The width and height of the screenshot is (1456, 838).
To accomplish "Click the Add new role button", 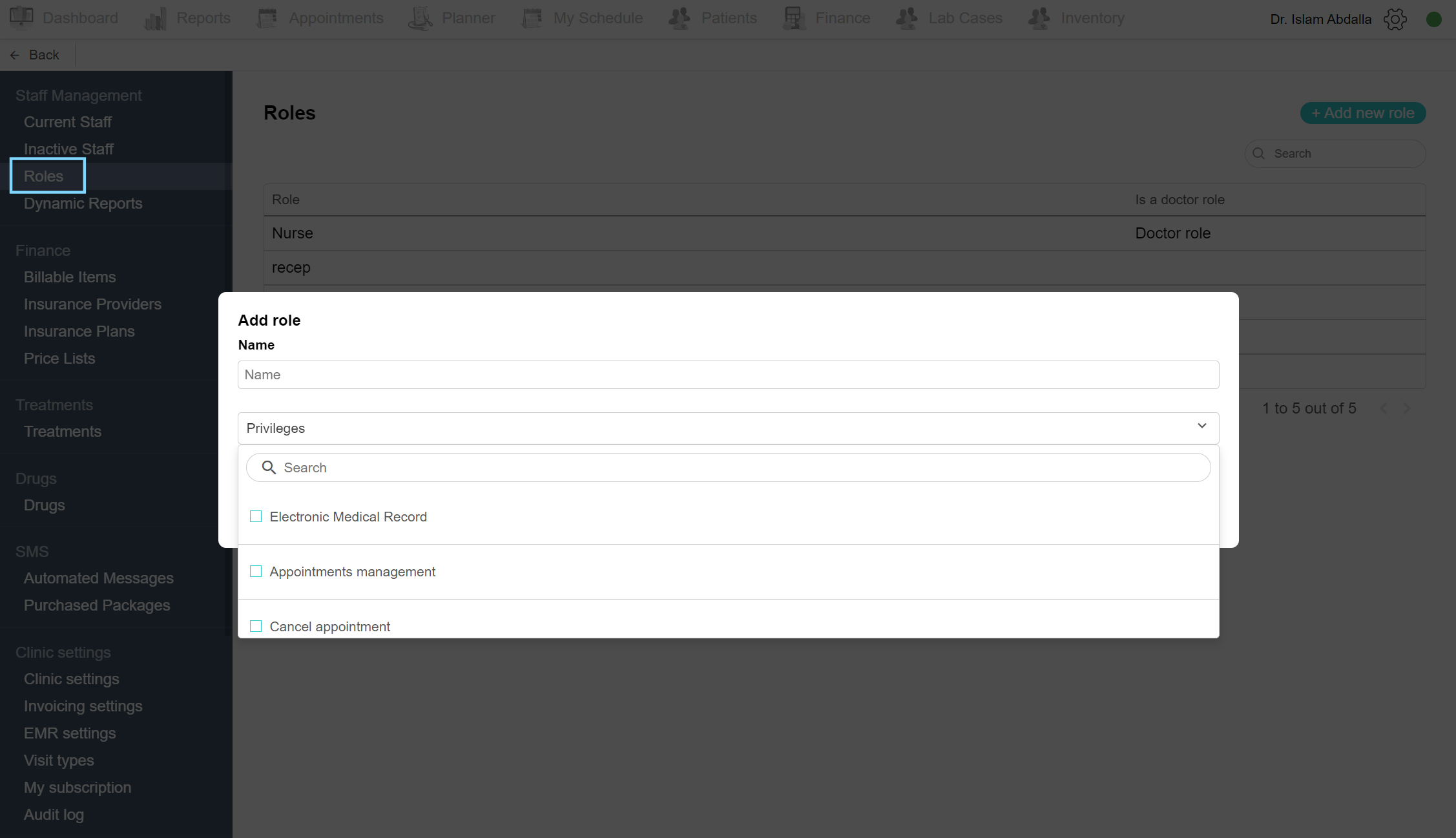I will pyautogui.click(x=1363, y=113).
